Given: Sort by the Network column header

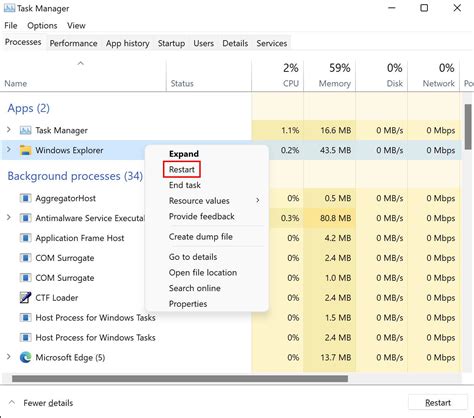Looking at the screenshot, I should point(438,83).
